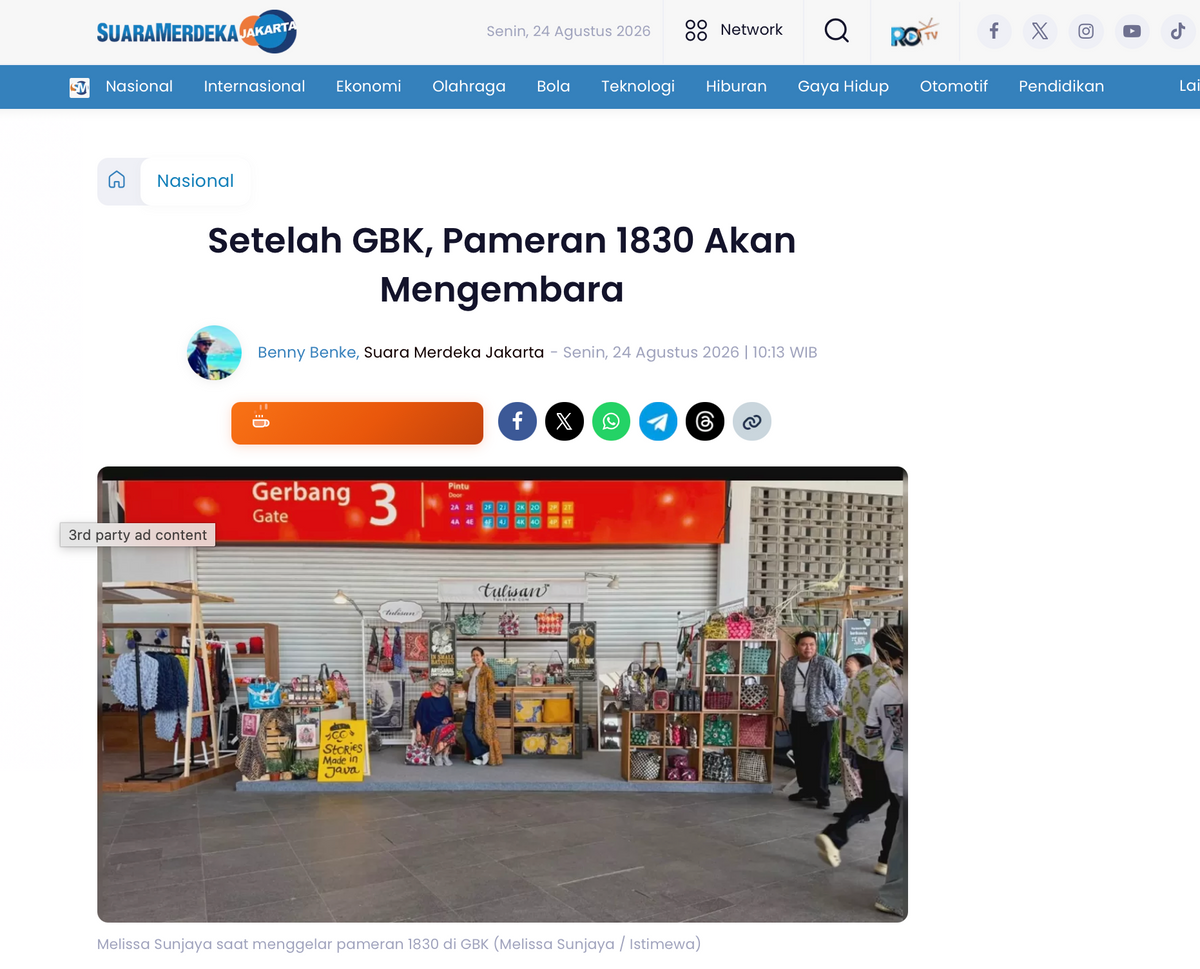
Task: Visit the Facebook page from header
Action: pos(994,31)
